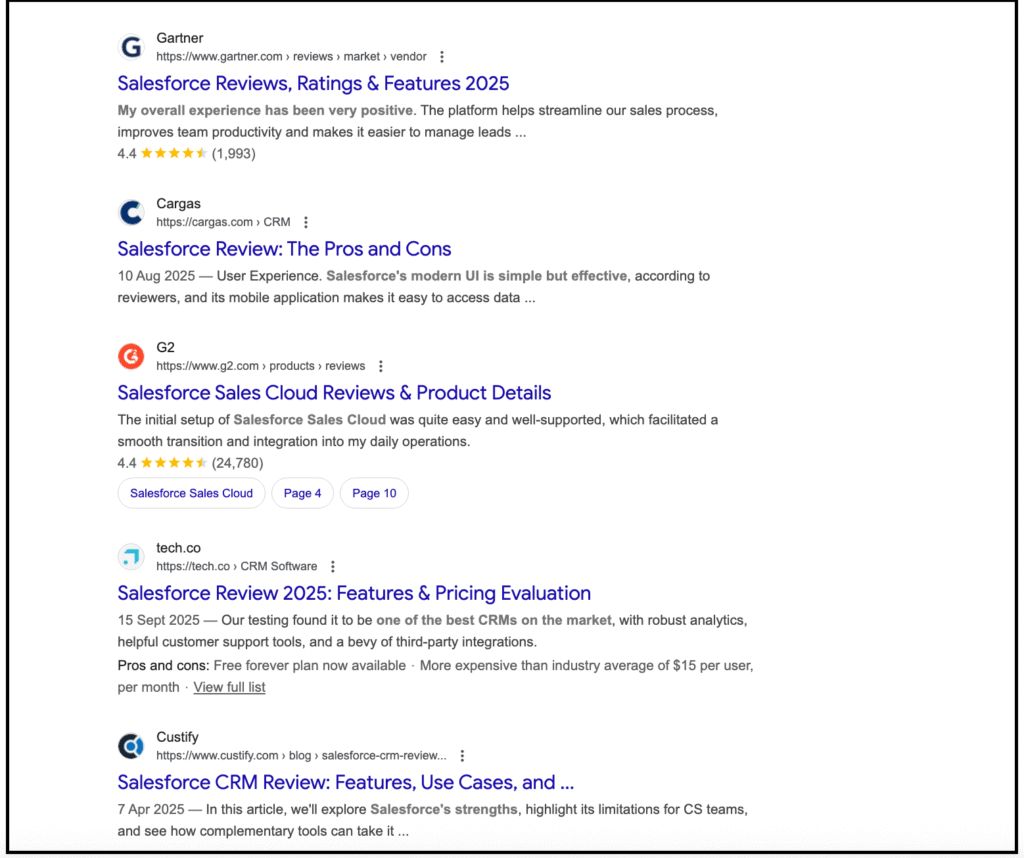Open the three-dot menu on the Custify result
This screenshot has width=1024, height=858.
tap(462, 756)
